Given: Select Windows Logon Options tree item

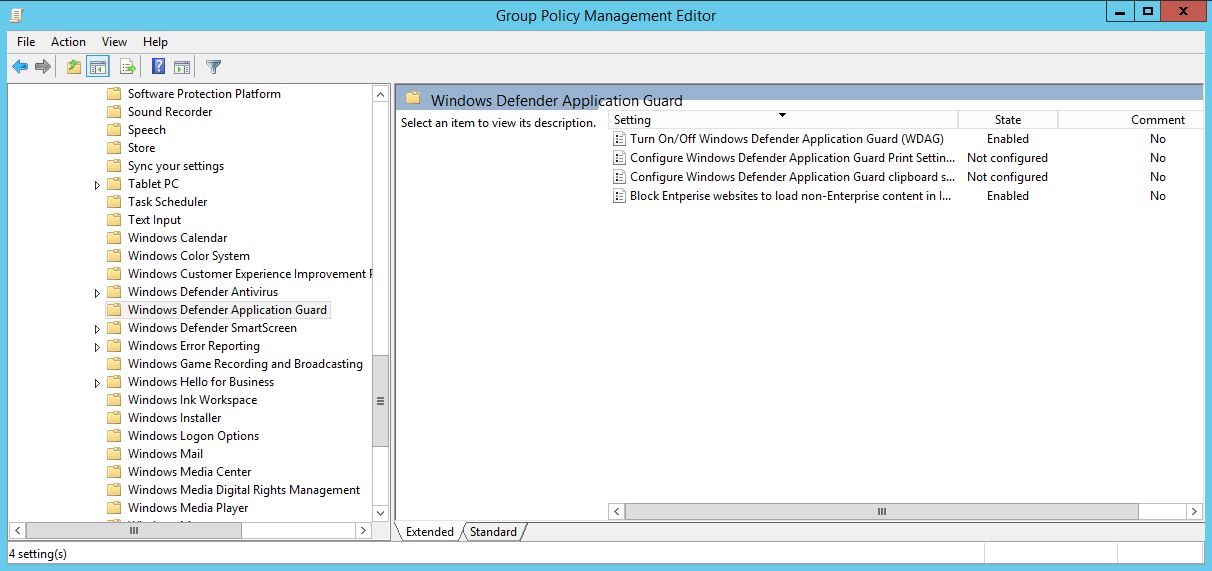Looking at the screenshot, I should point(193,436).
